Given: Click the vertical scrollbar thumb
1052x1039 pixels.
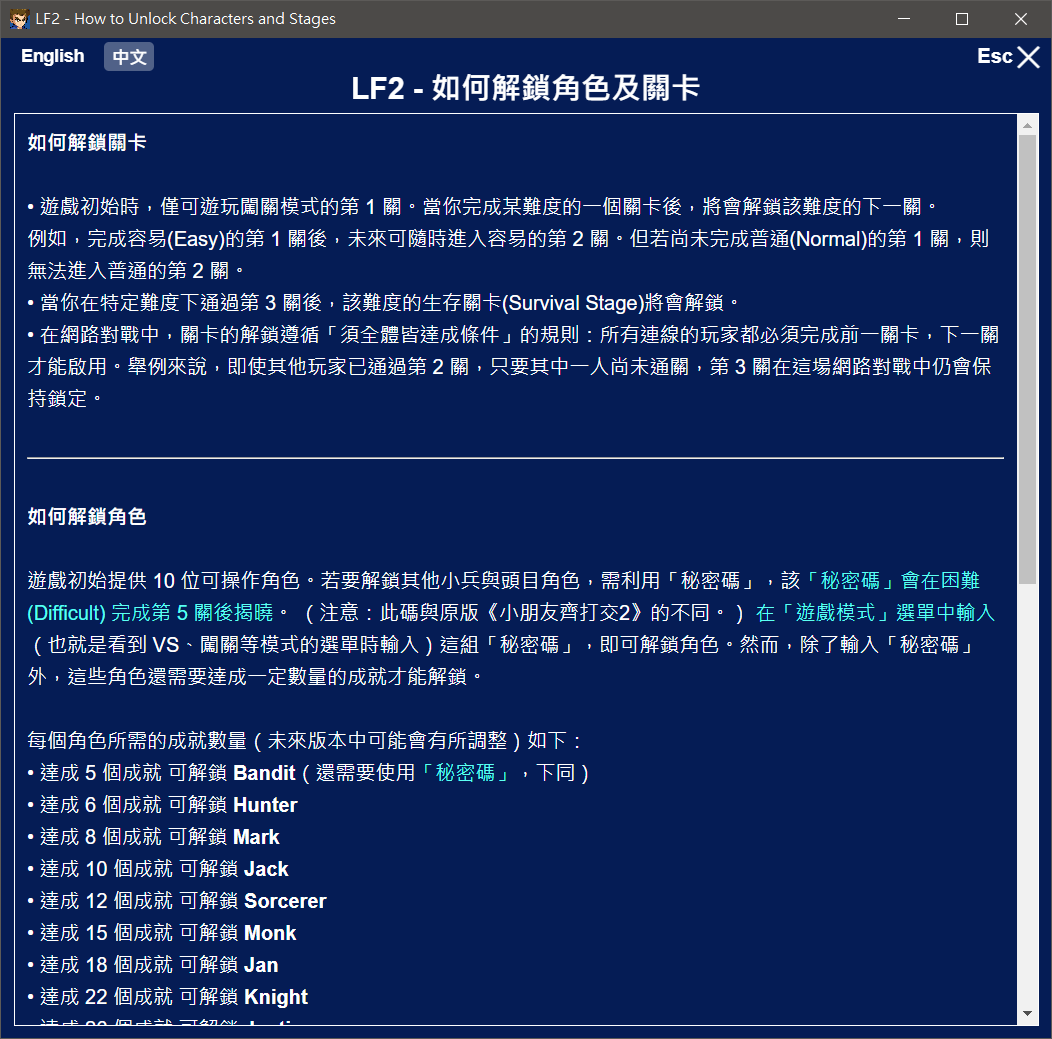Looking at the screenshot, I should pos(1027,360).
